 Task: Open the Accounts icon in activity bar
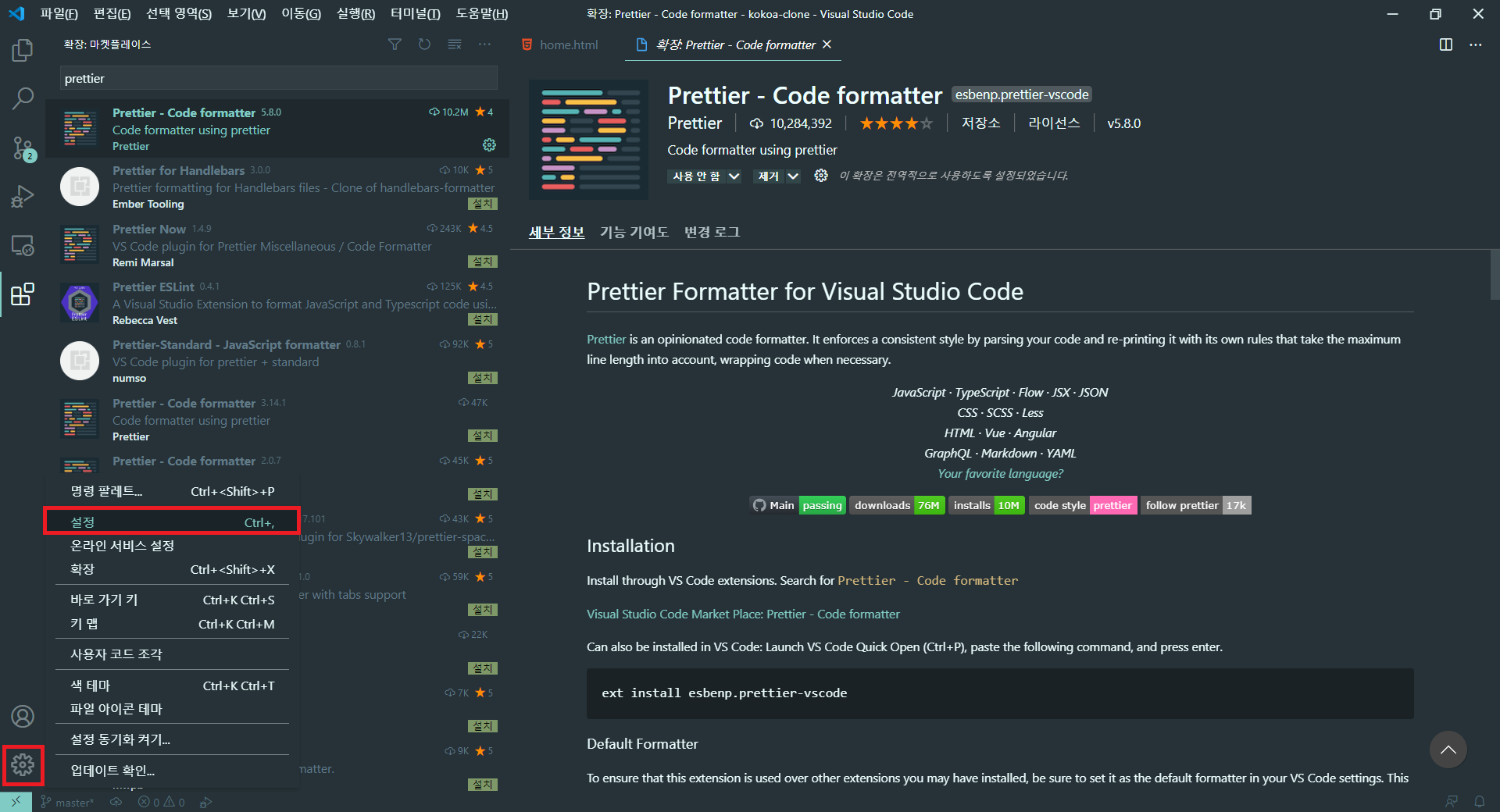click(23, 716)
